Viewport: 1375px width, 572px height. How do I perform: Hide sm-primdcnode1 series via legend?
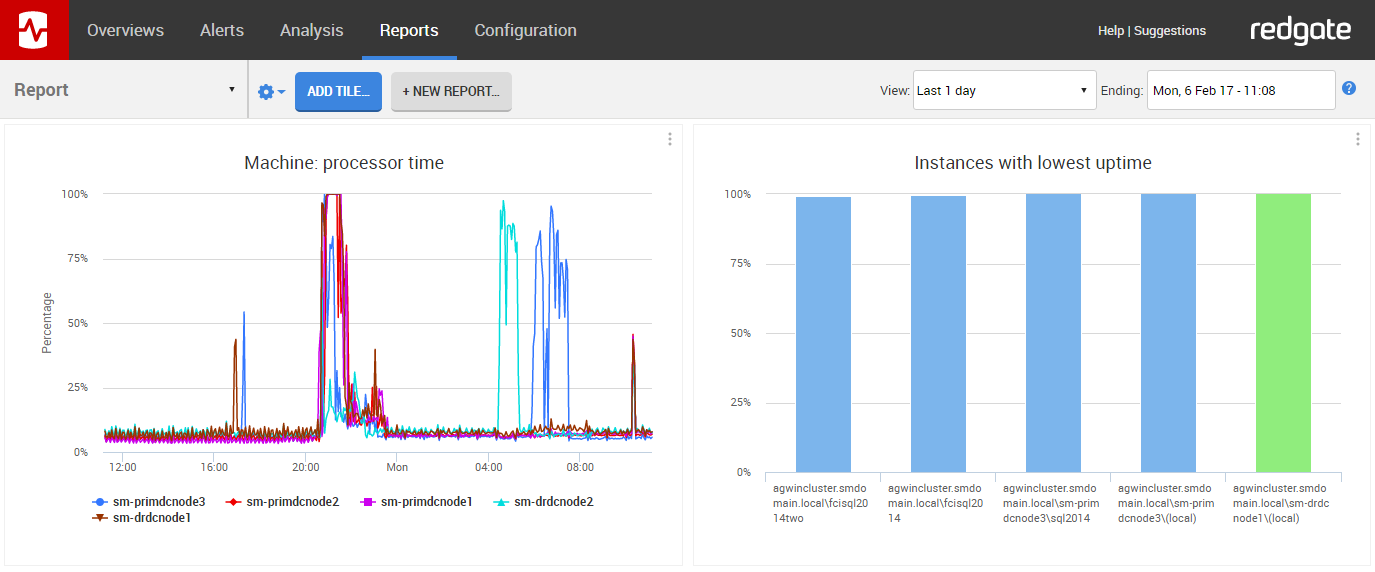(x=426, y=502)
